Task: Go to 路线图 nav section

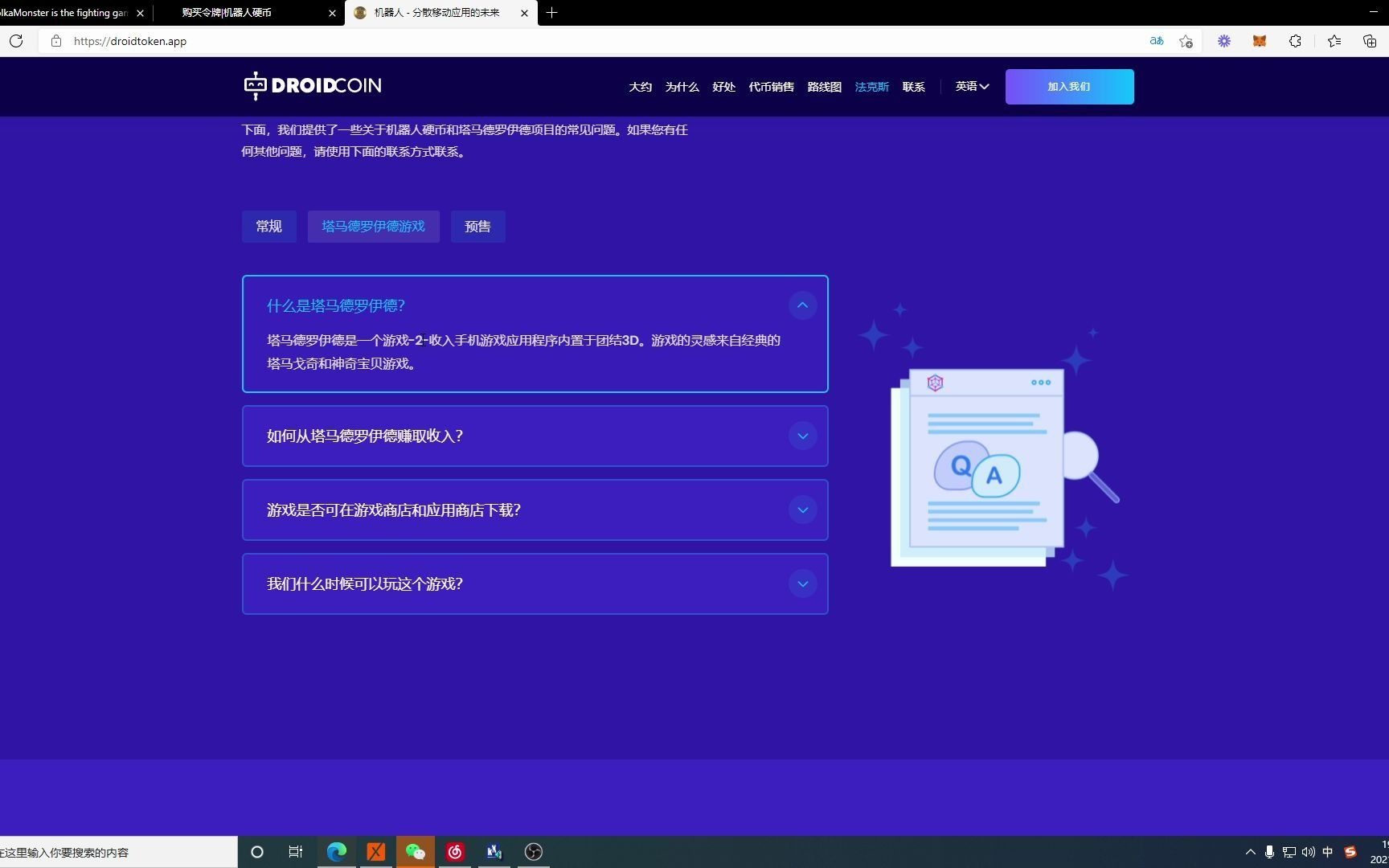Action: [x=825, y=87]
